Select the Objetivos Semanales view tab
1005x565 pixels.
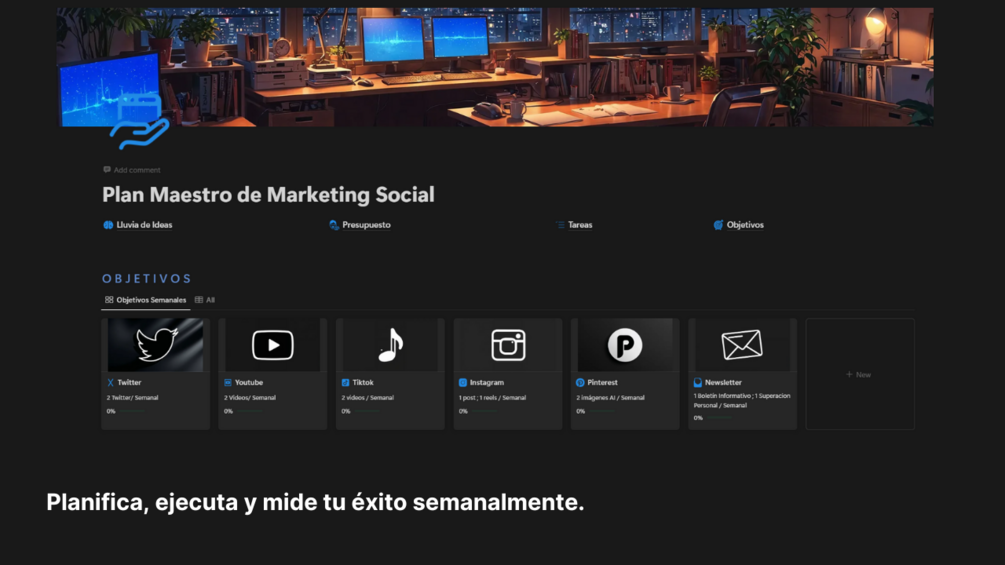145,300
